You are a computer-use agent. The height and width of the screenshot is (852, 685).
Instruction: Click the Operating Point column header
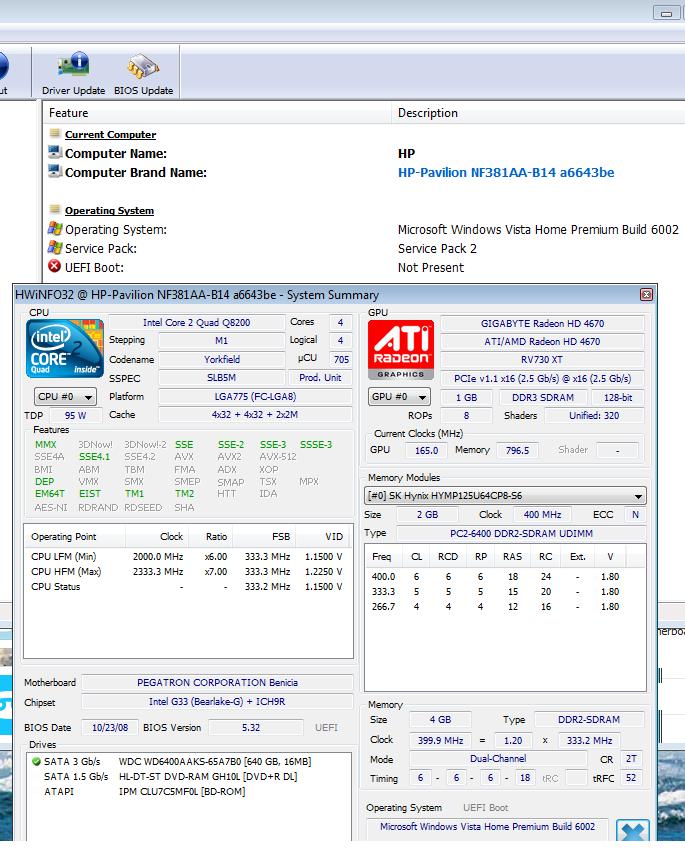[x=75, y=536]
